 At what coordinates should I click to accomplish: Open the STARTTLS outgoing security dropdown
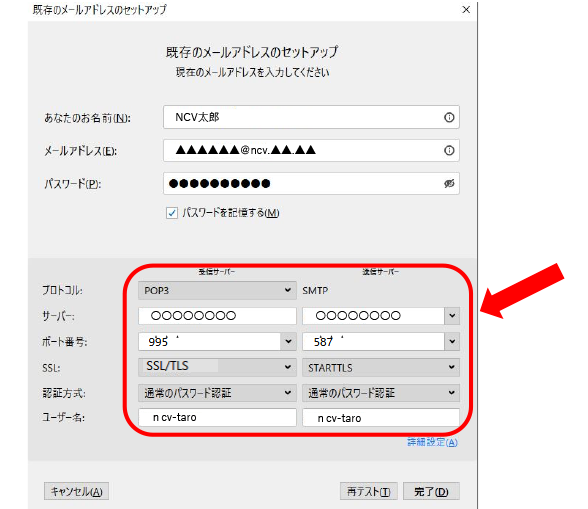(x=381, y=367)
